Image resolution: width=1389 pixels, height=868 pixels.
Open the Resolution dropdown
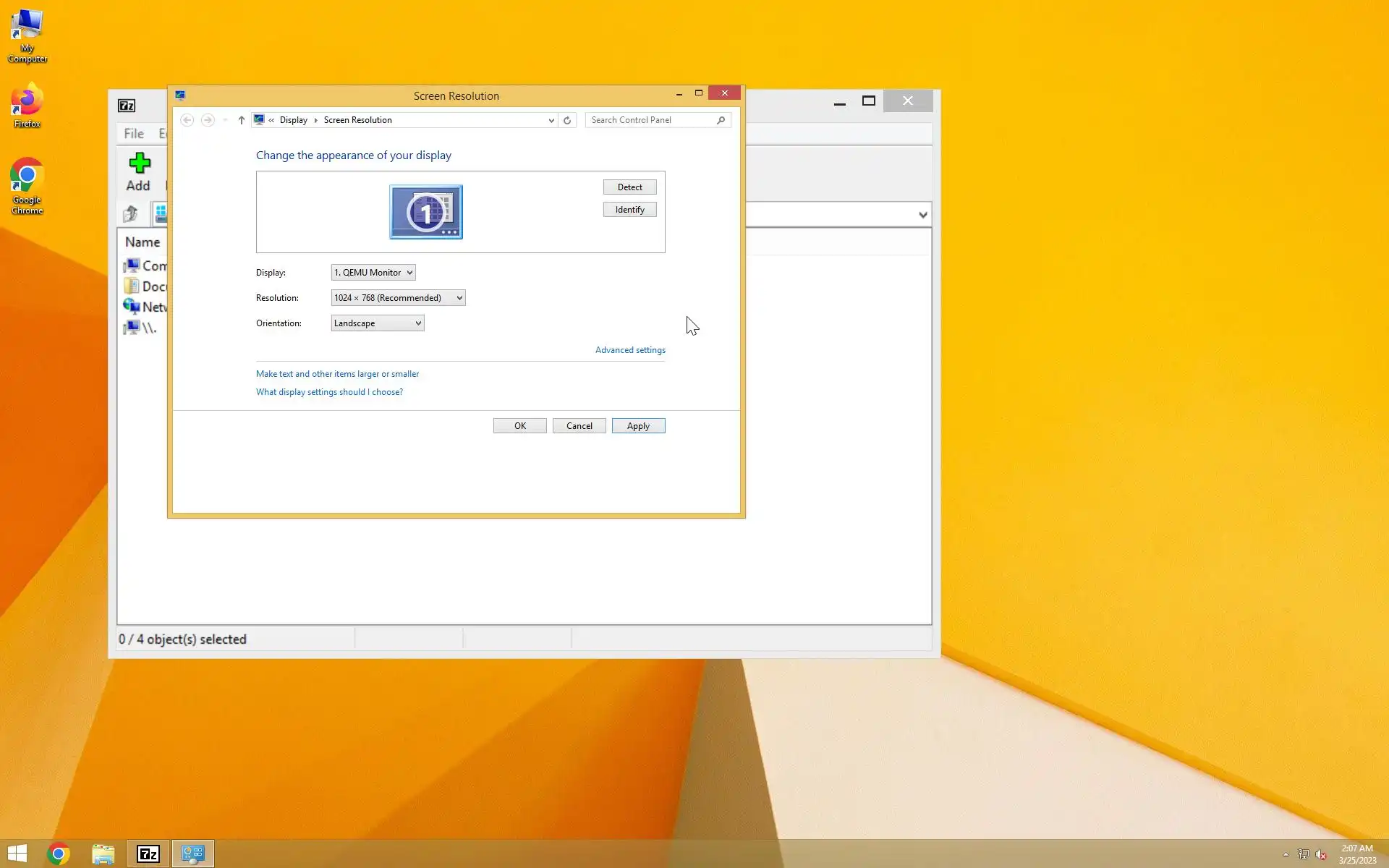[x=398, y=298]
